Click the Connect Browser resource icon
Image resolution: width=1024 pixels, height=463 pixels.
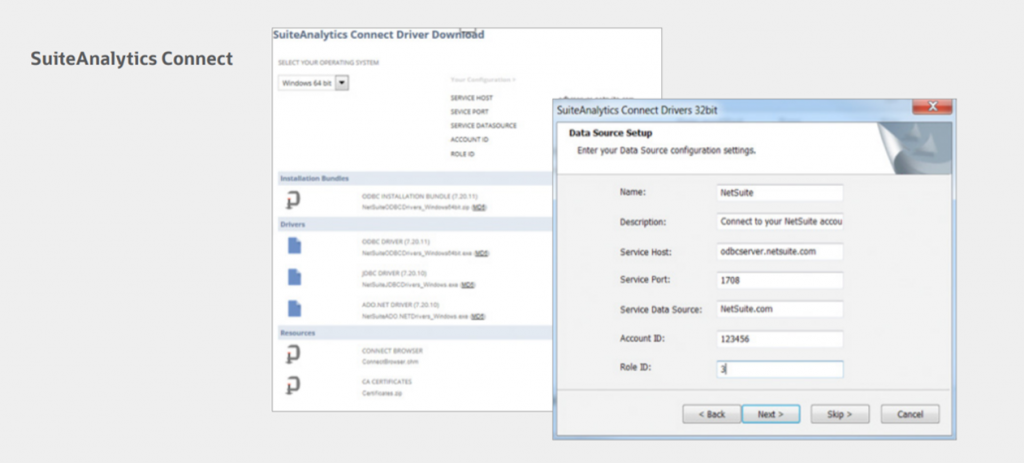point(294,355)
